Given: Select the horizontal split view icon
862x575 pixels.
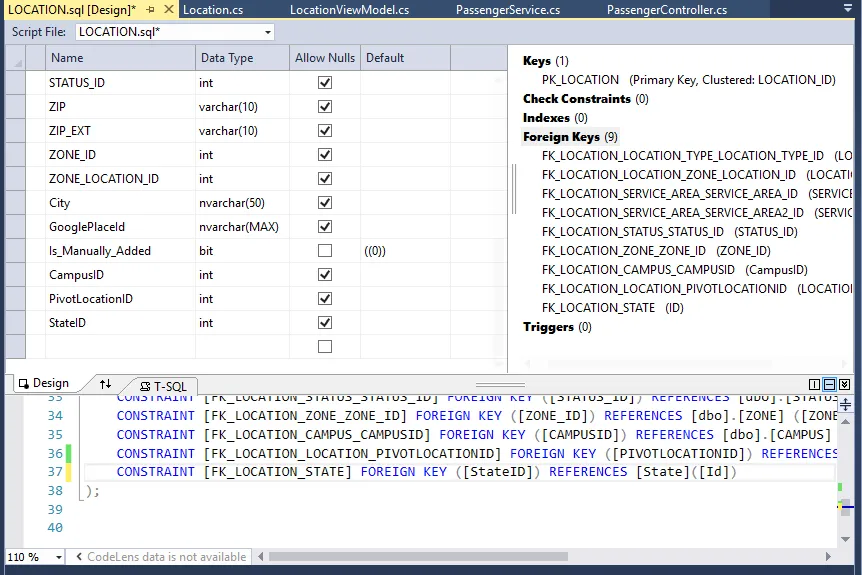Looking at the screenshot, I should click(829, 384).
